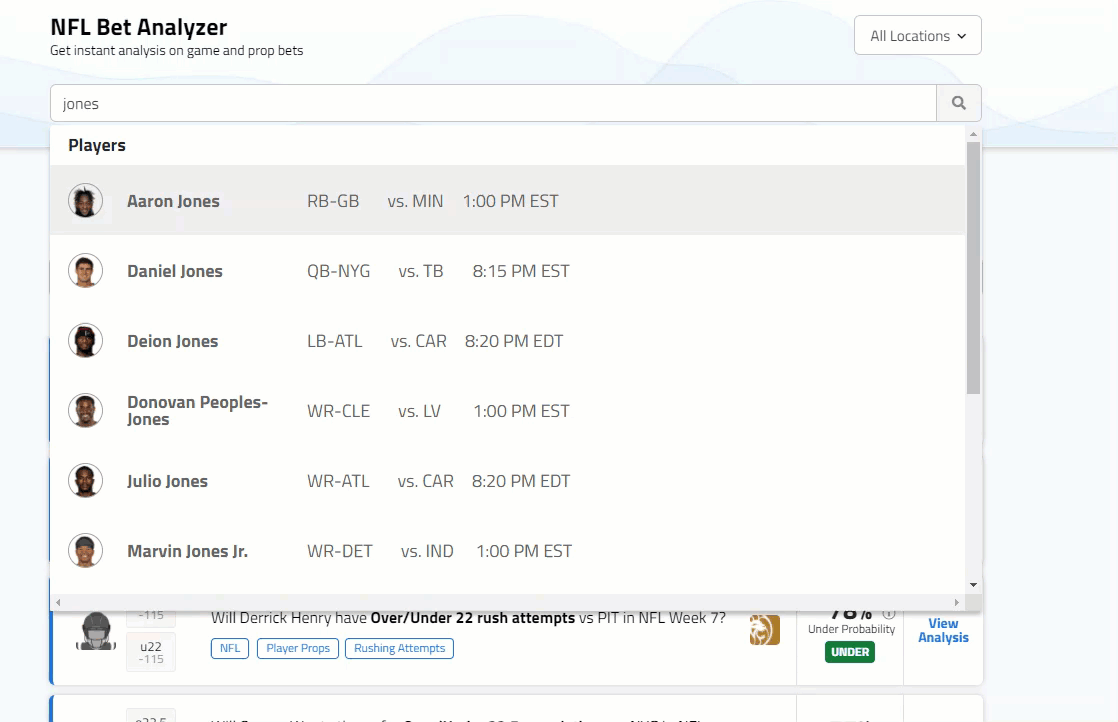Select Aaron Jones from player results
1118x722 pixels.
tap(508, 201)
